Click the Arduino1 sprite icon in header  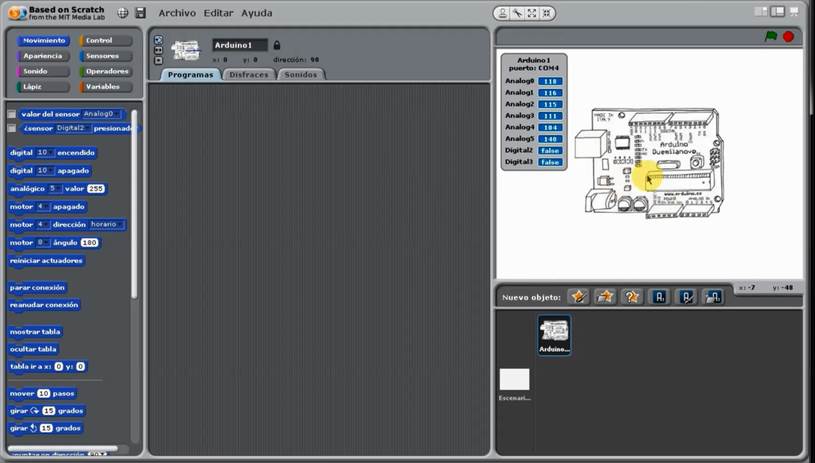click(186, 50)
